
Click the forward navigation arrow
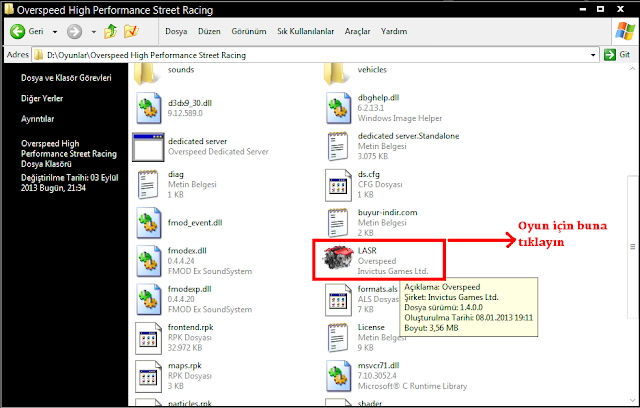pos(74,31)
